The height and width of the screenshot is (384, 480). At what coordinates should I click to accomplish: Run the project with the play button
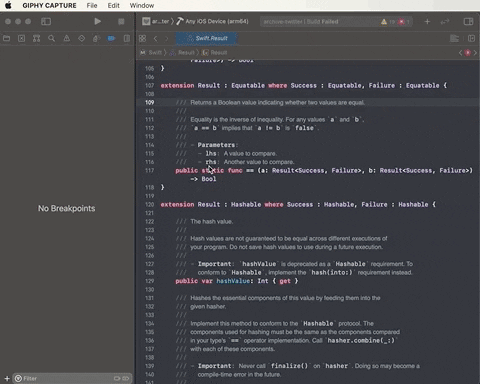[97, 22]
